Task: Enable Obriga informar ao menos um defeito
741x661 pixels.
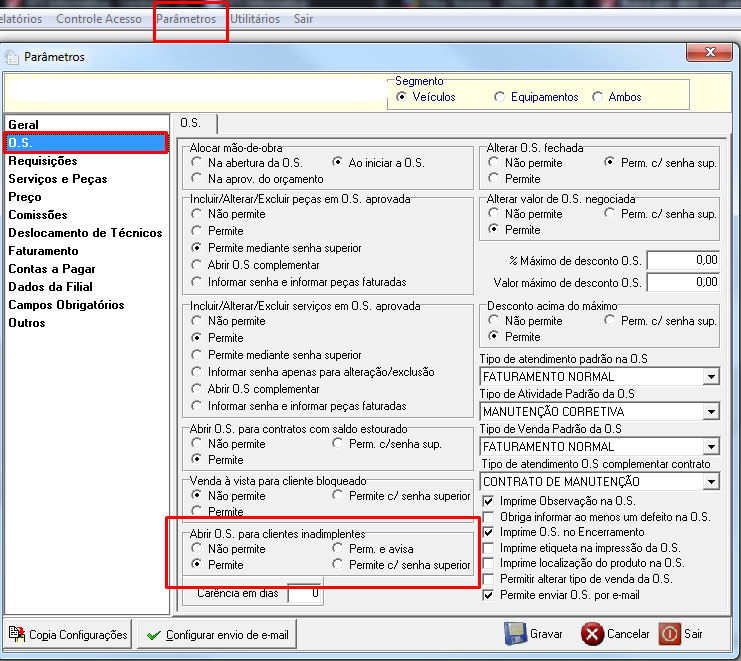Action: click(488, 517)
